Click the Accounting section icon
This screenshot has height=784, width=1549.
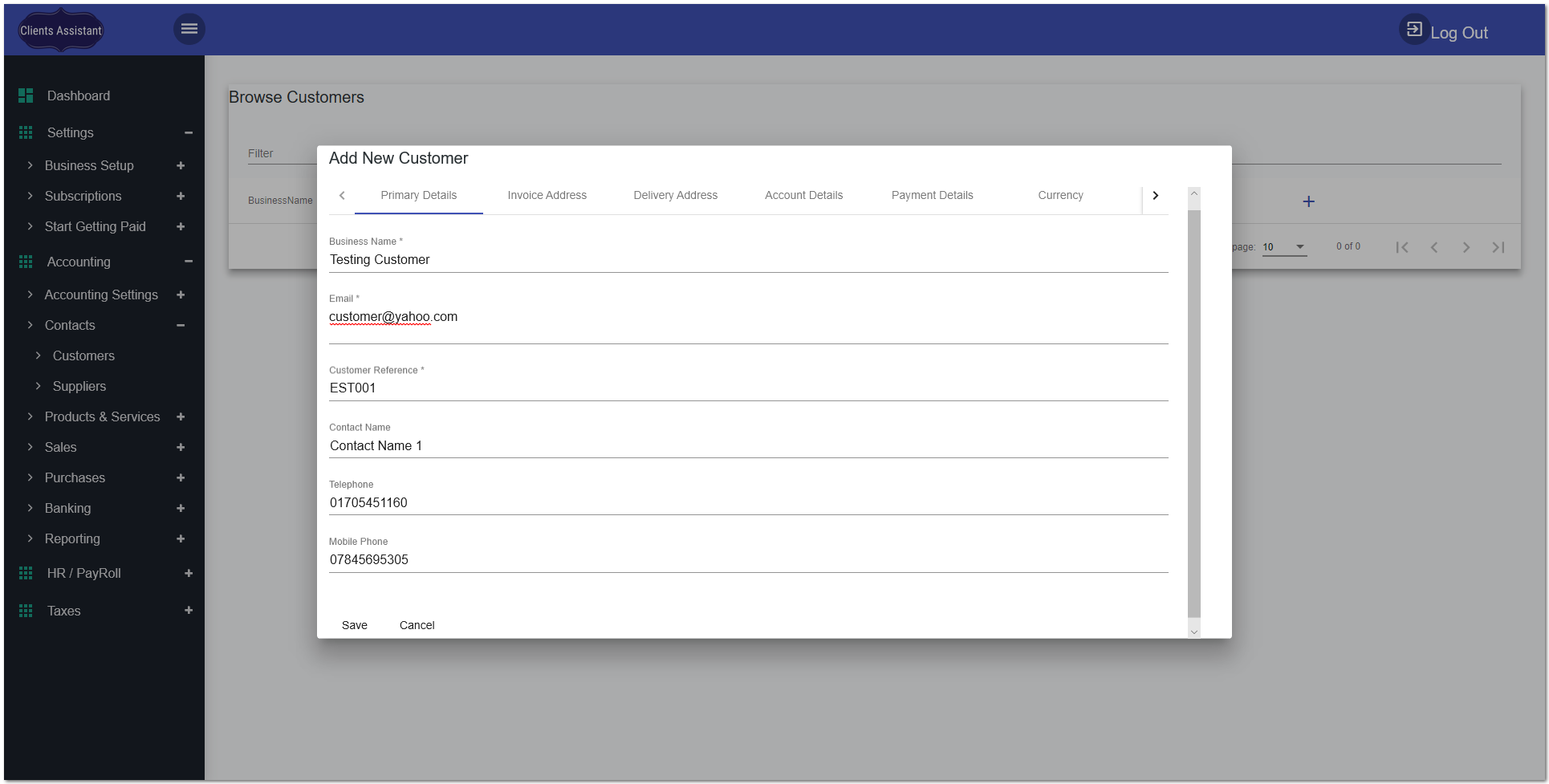pyautogui.click(x=25, y=262)
